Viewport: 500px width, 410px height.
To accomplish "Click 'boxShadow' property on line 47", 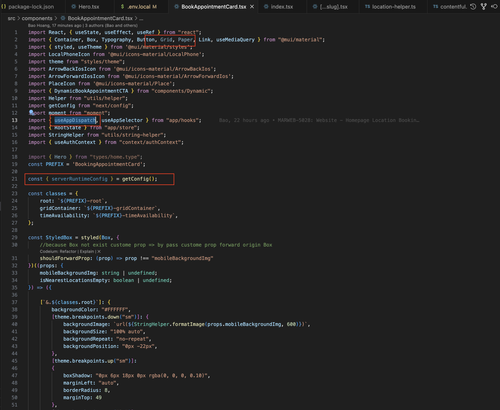I will (x=77, y=376).
